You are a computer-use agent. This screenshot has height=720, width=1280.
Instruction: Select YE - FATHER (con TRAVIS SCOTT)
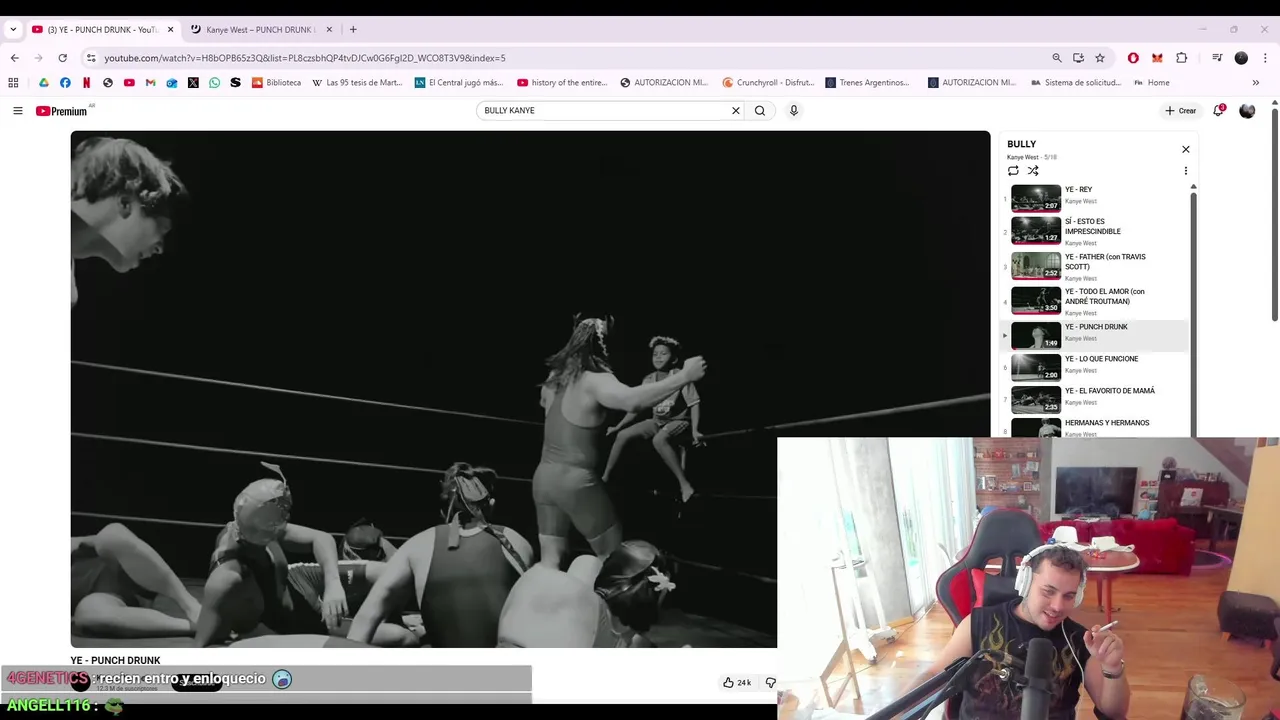(x=1094, y=266)
